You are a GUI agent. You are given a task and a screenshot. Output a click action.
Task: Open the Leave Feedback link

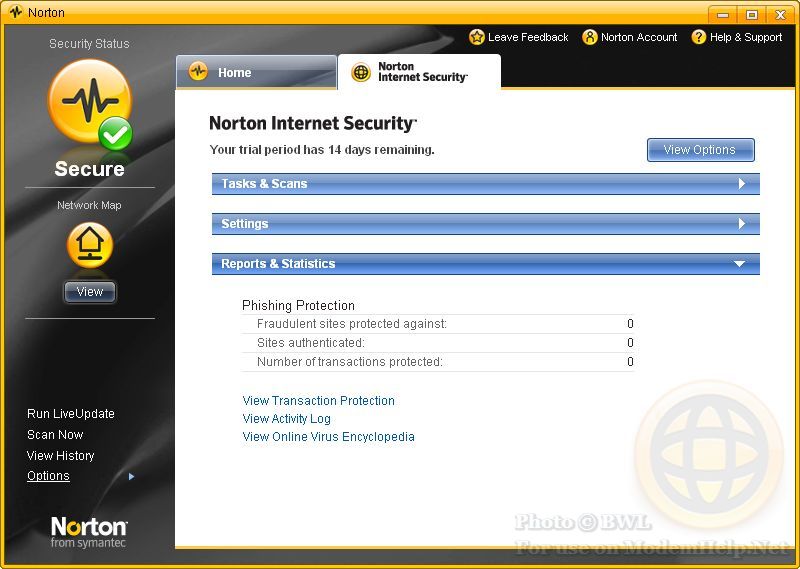tap(528, 37)
